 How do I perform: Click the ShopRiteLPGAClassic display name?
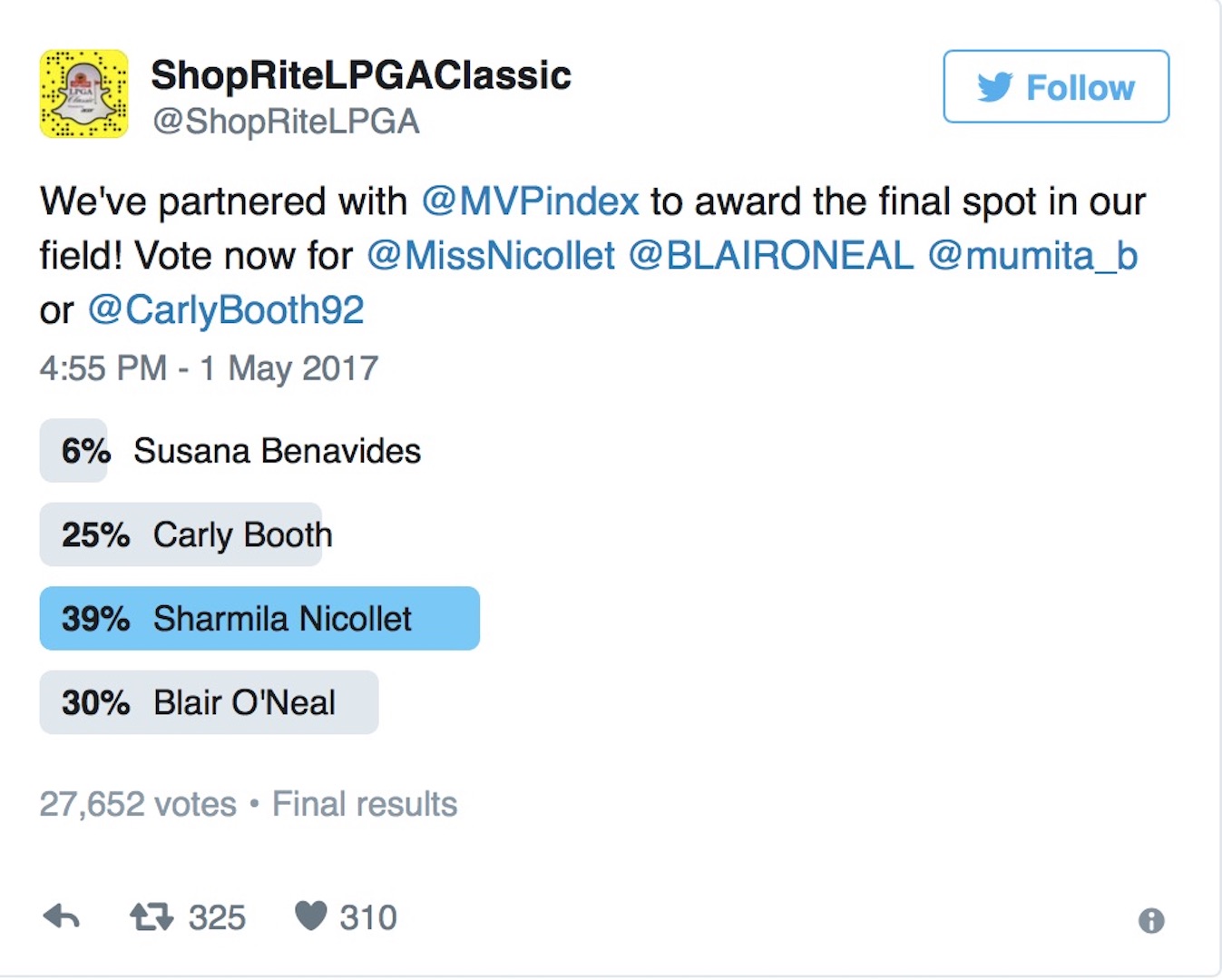point(361,75)
